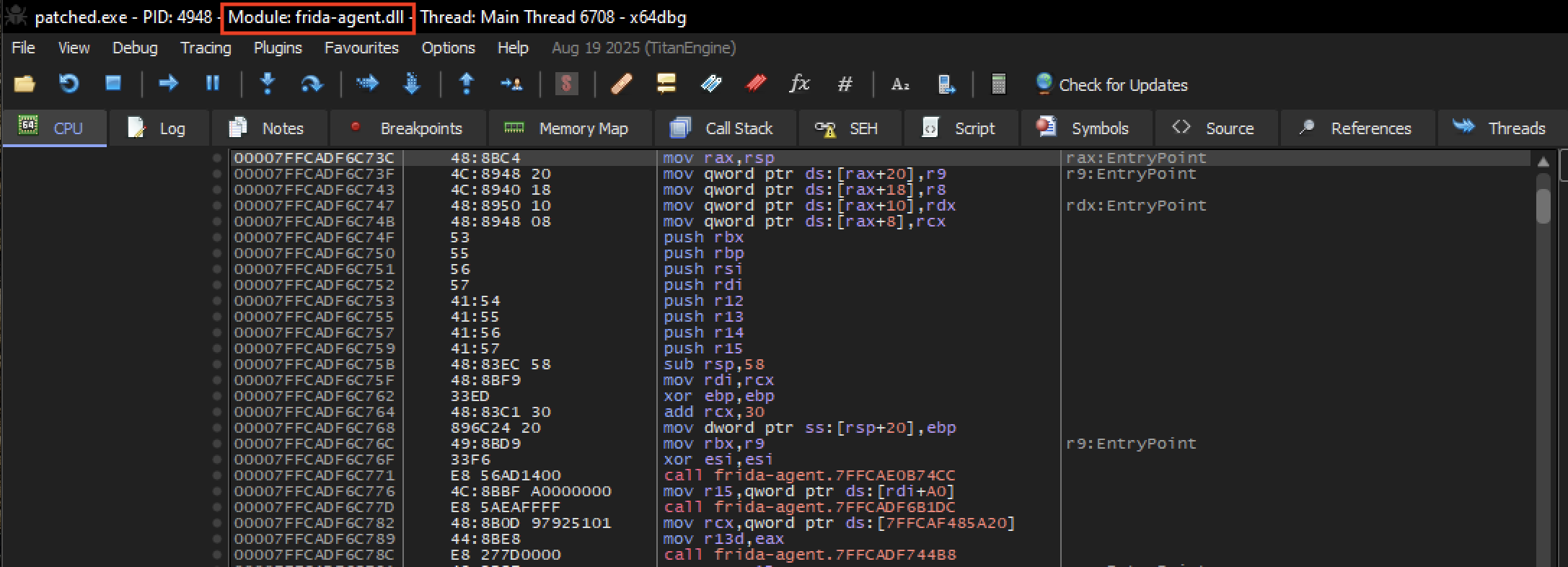Screen dimensions: 1568x567
Task: Switch to the Call Stack tab
Action: (724, 128)
